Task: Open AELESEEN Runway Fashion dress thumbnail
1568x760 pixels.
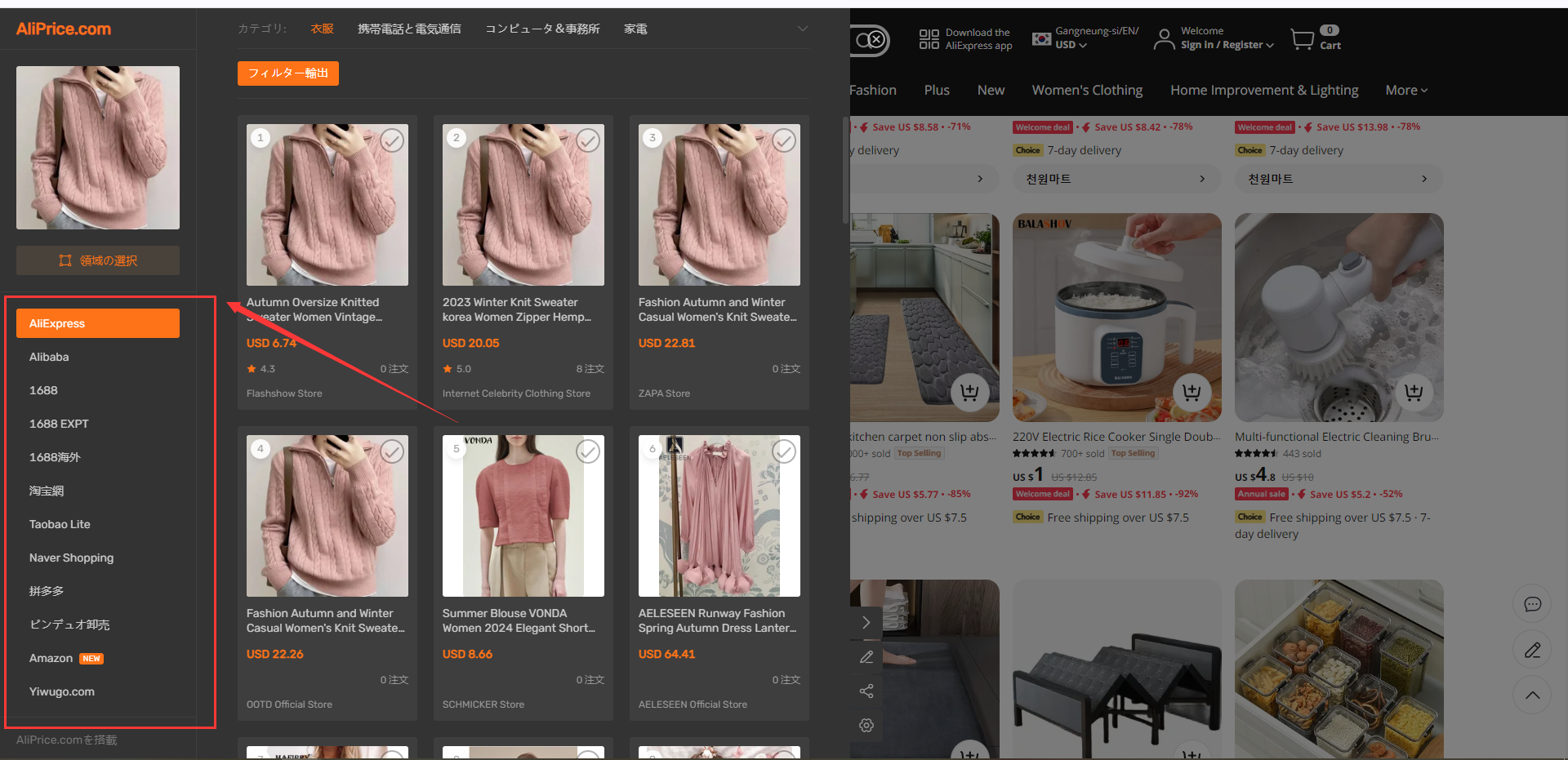Action: pyautogui.click(x=719, y=516)
